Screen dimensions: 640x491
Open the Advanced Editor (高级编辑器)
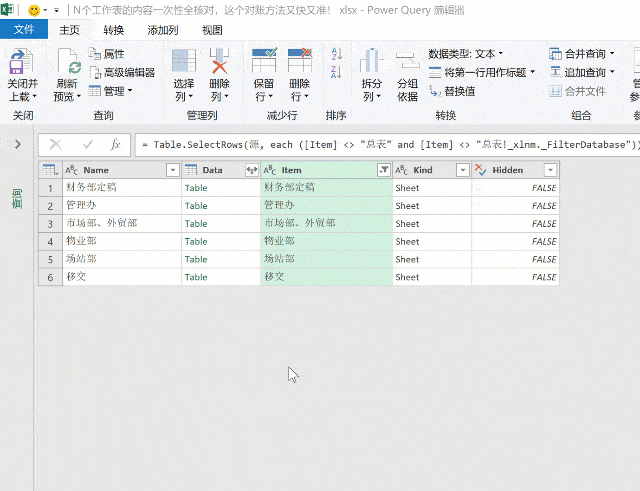(x=122, y=73)
